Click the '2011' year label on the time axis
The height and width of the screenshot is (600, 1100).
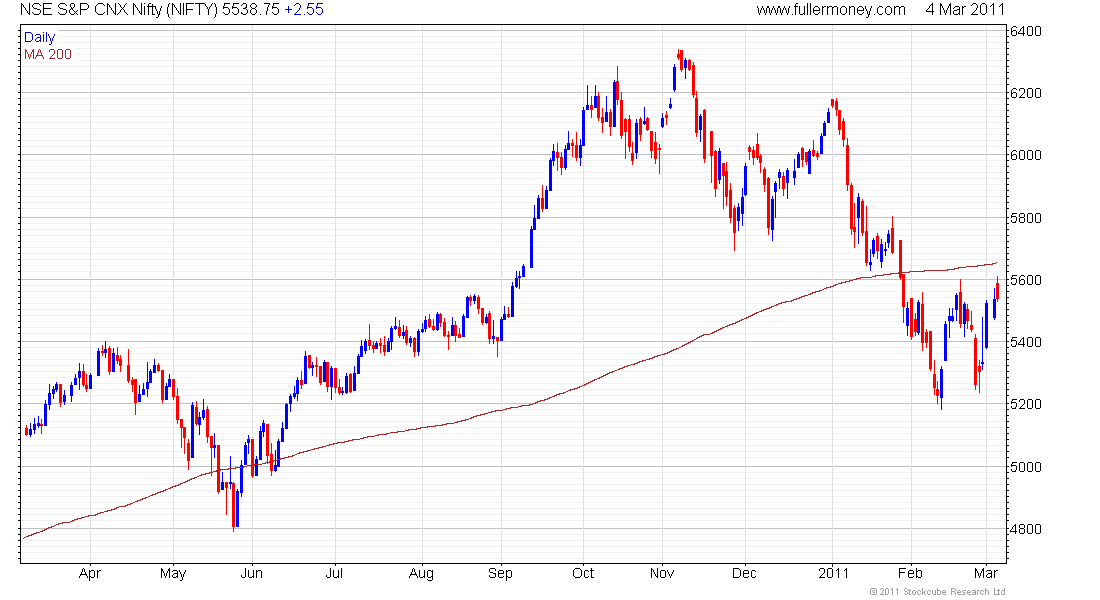pos(833,574)
